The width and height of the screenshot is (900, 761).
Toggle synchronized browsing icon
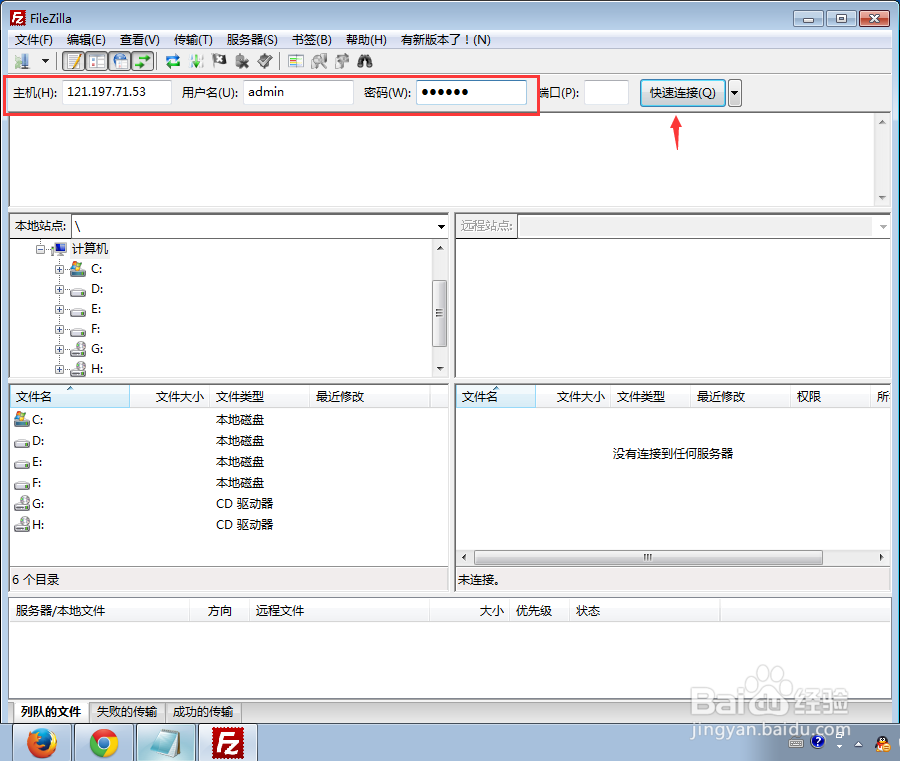(x=342, y=61)
